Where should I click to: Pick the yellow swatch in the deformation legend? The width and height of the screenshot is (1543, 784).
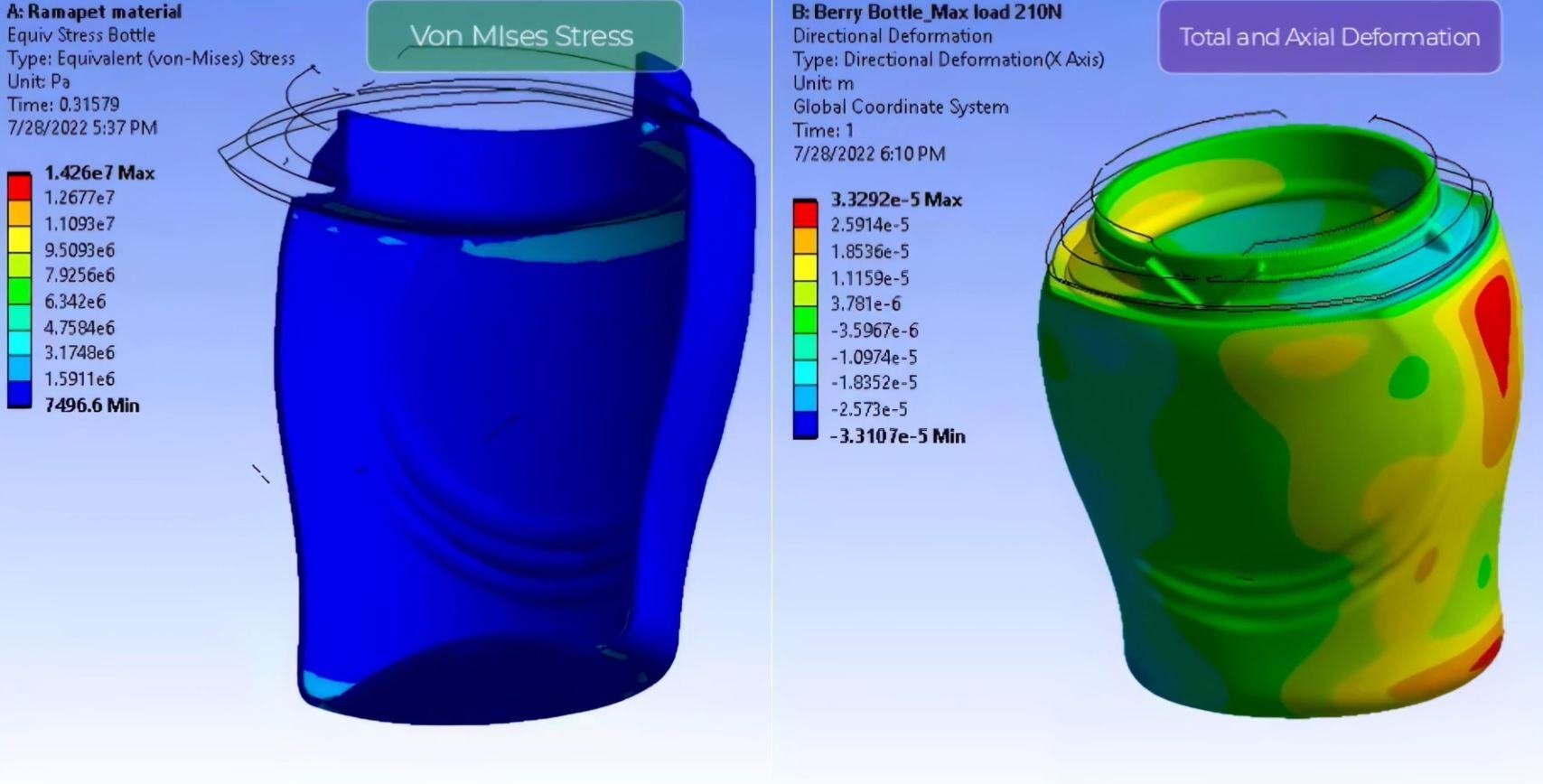coord(805,267)
